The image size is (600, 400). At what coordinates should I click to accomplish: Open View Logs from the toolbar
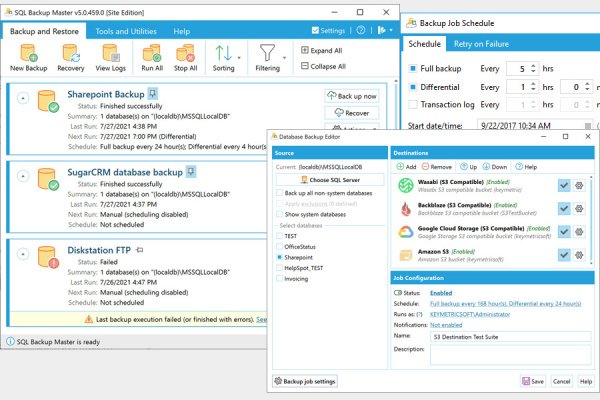click(x=111, y=53)
